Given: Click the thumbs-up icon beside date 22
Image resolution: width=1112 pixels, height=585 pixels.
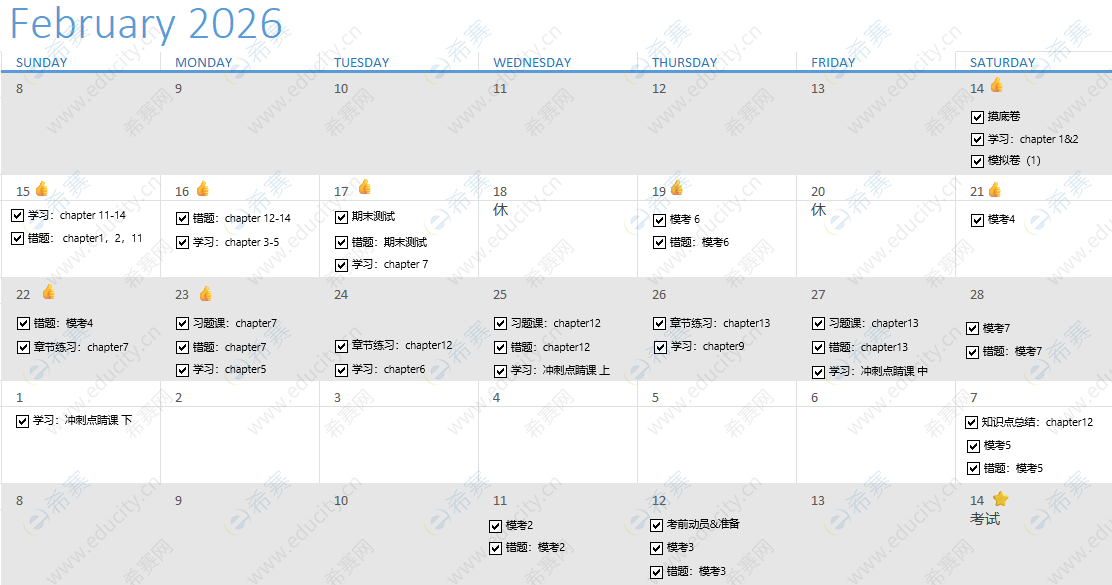Looking at the screenshot, I should point(48,291).
